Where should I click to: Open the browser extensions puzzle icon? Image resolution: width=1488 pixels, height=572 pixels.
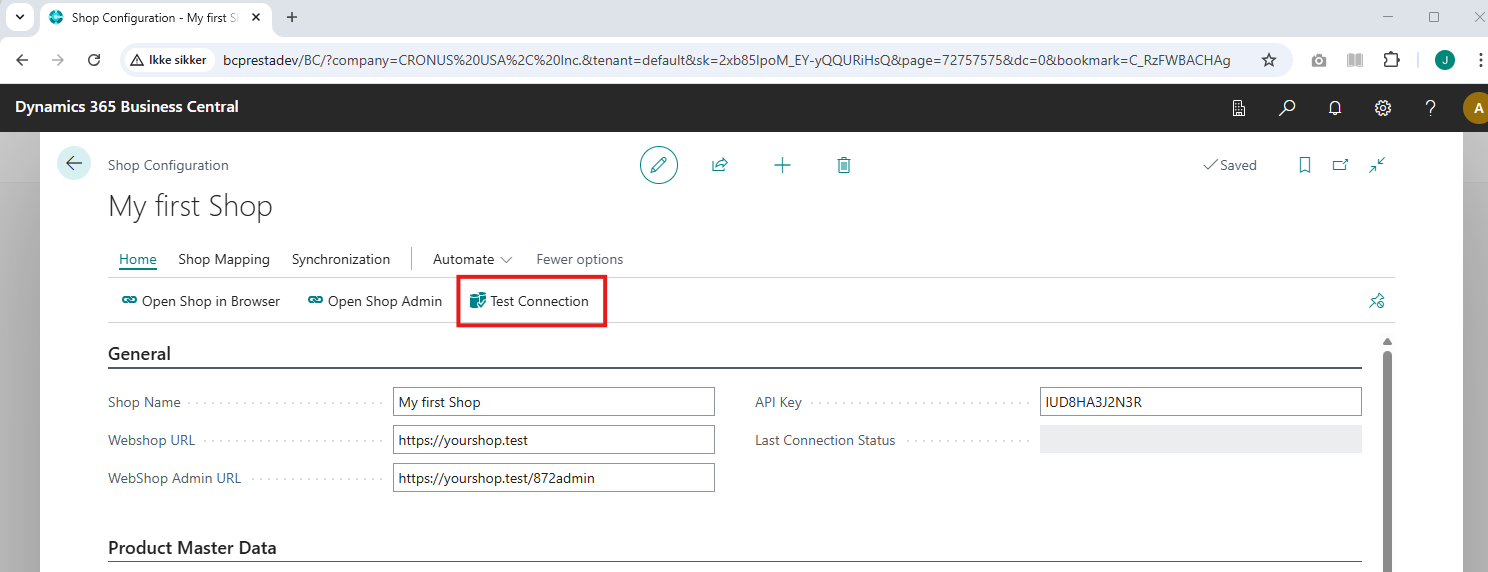tap(1391, 60)
